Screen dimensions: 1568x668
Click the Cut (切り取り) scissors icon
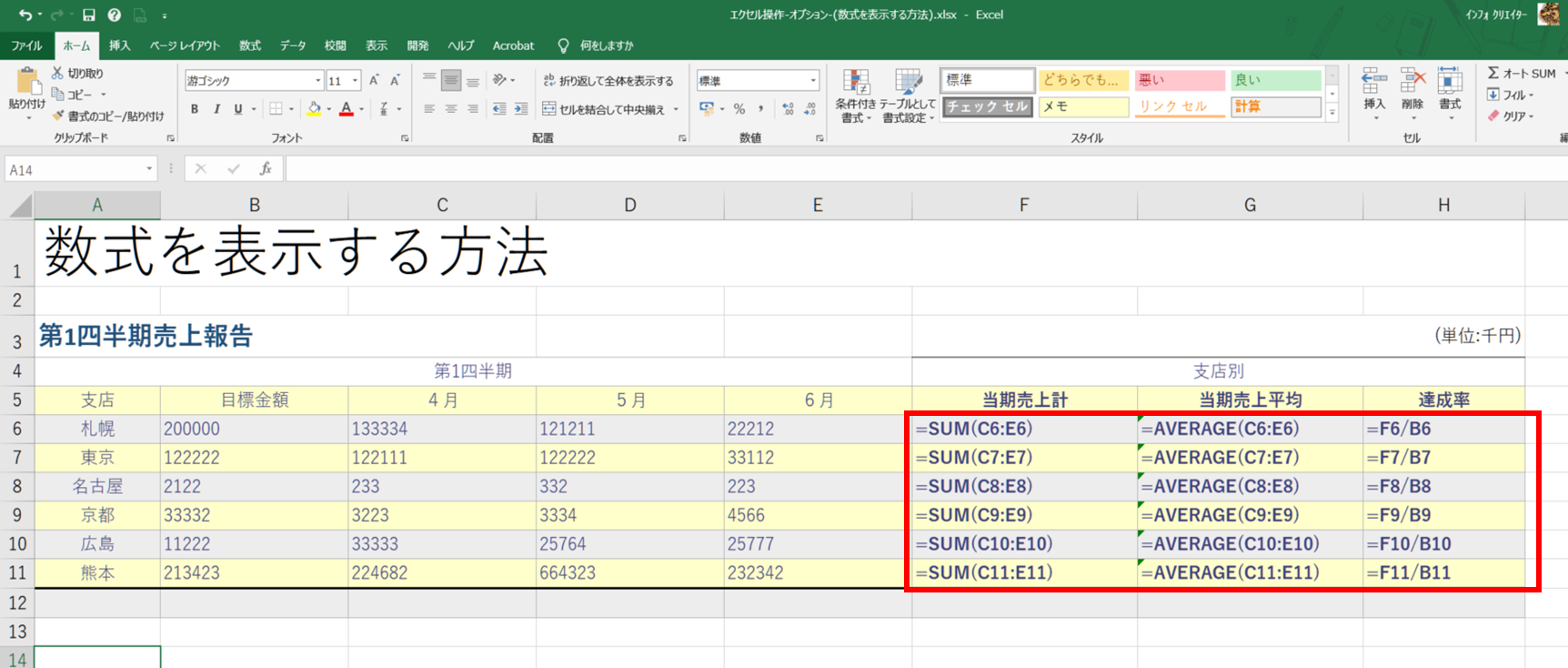click(x=57, y=73)
